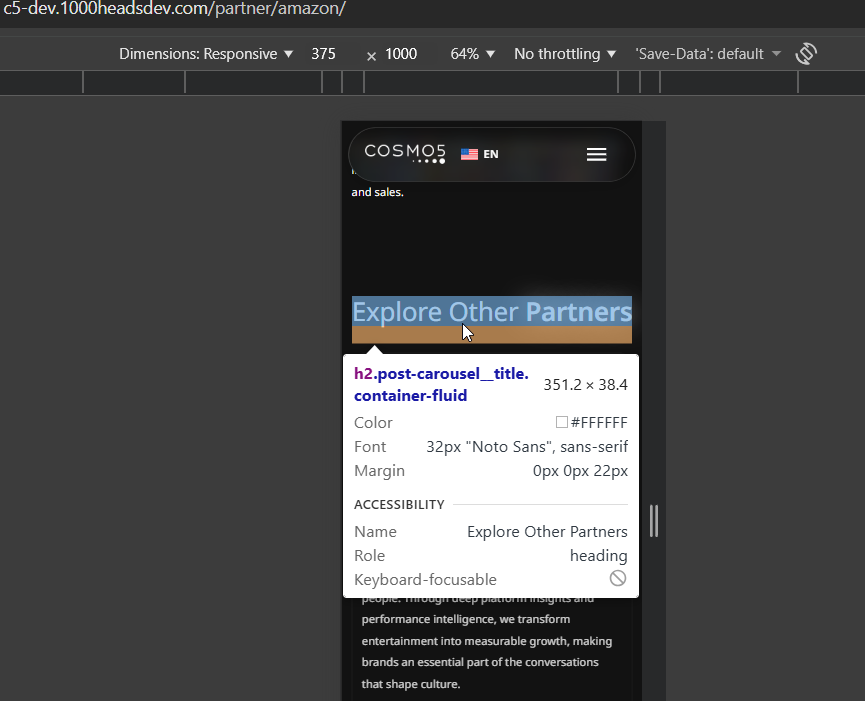Image resolution: width=865 pixels, height=701 pixels.
Task: Click the not keyboard-focusable indicator icon
Action: [618, 579]
